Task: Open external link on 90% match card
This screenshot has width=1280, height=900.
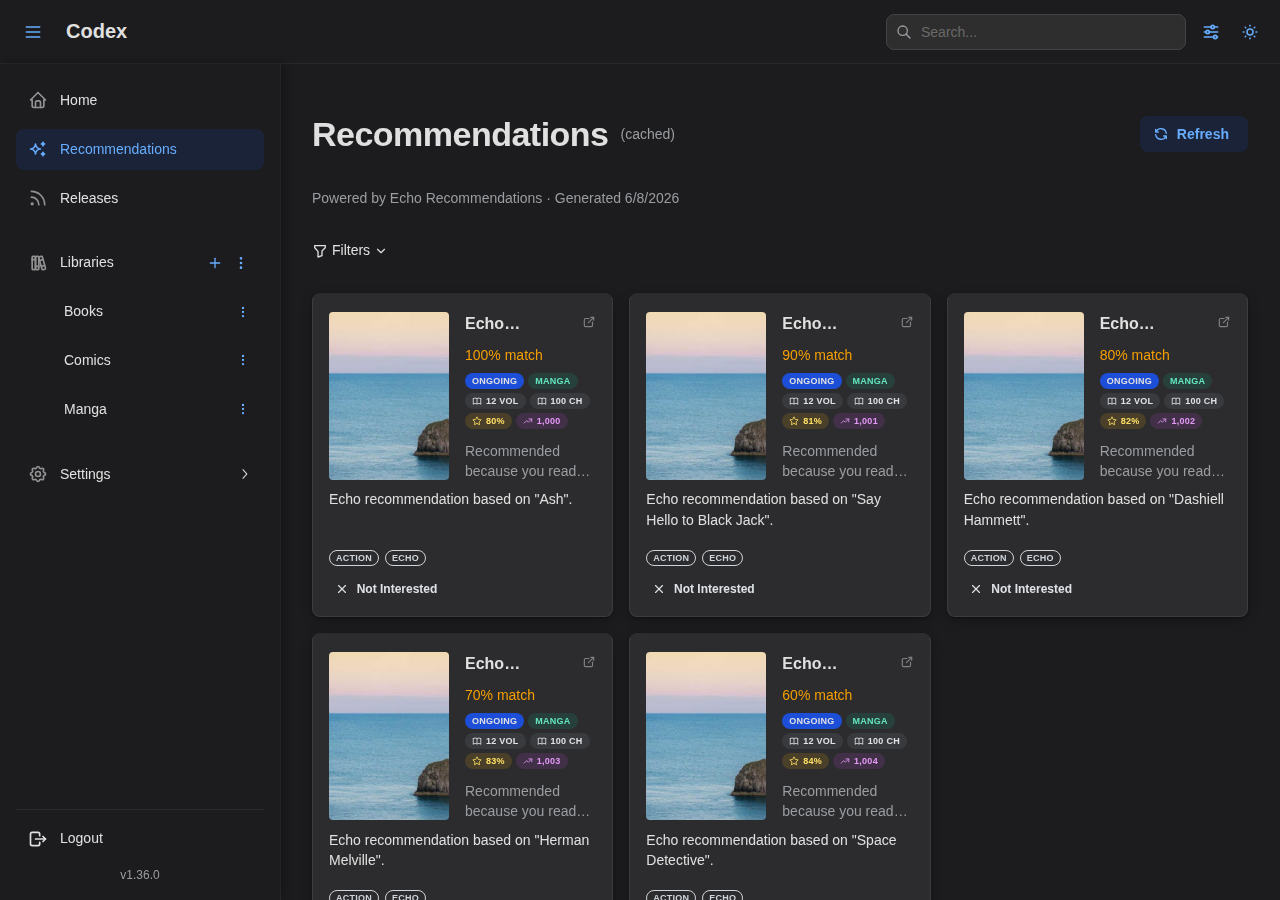Action: point(907,322)
